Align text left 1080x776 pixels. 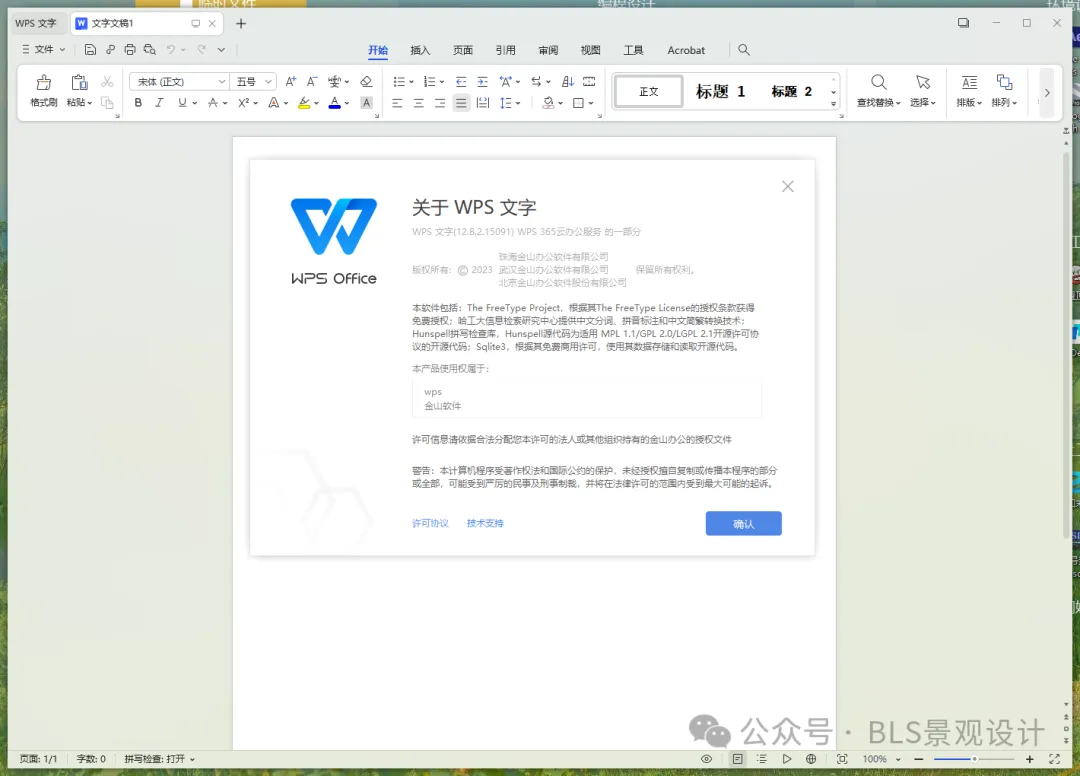point(397,103)
